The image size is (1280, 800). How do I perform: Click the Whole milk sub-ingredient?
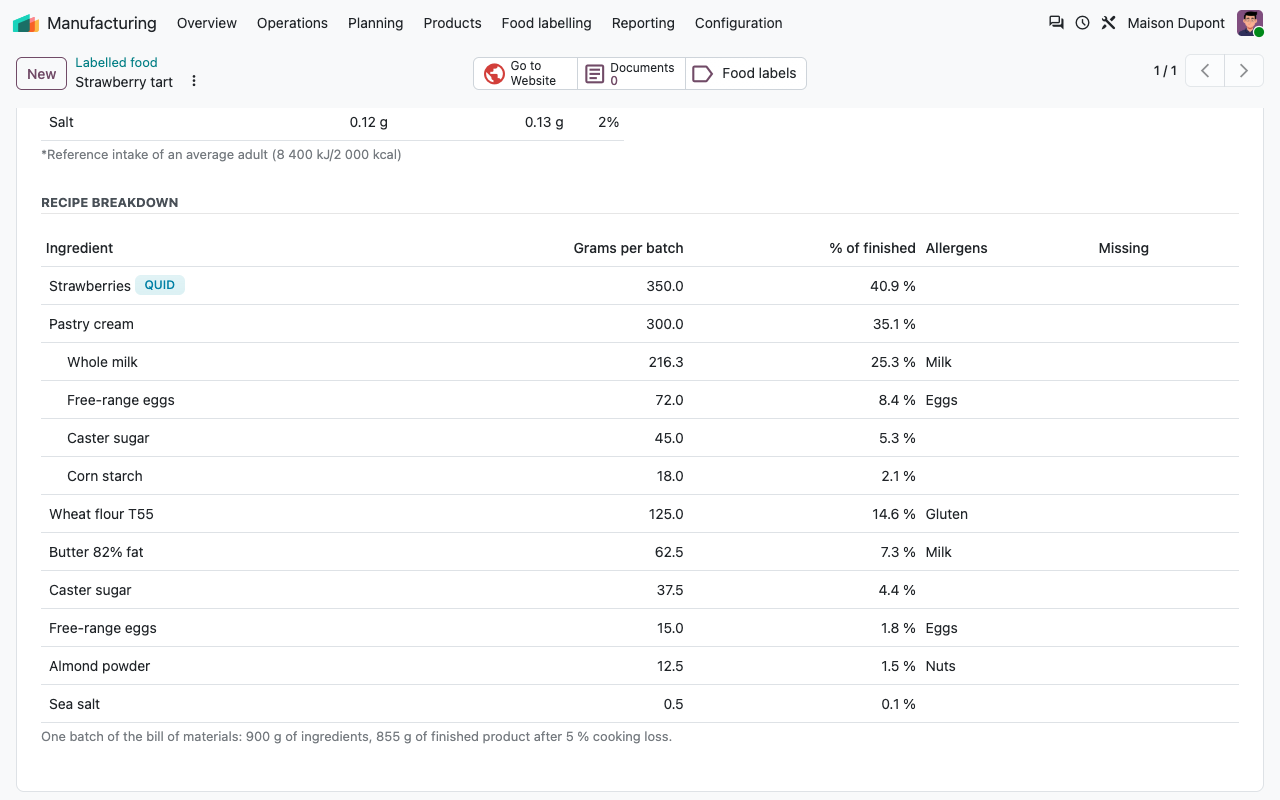tap(102, 362)
